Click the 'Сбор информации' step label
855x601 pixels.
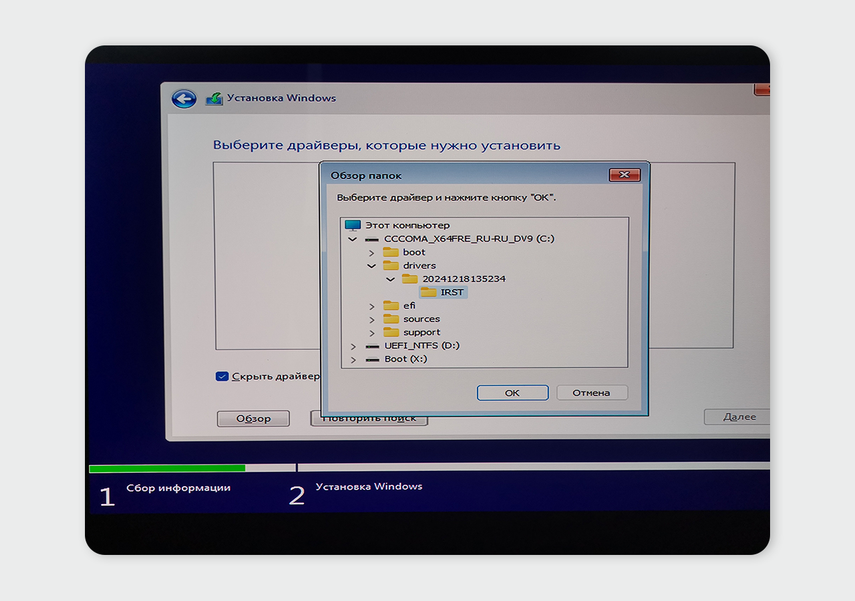click(x=178, y=488)
